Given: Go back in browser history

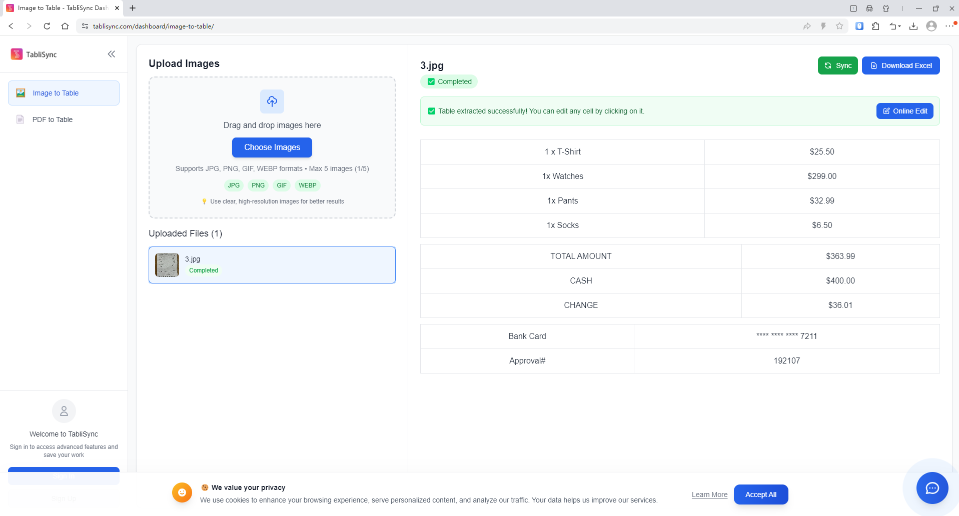Looking at the screenshot, I should point(11,26).
